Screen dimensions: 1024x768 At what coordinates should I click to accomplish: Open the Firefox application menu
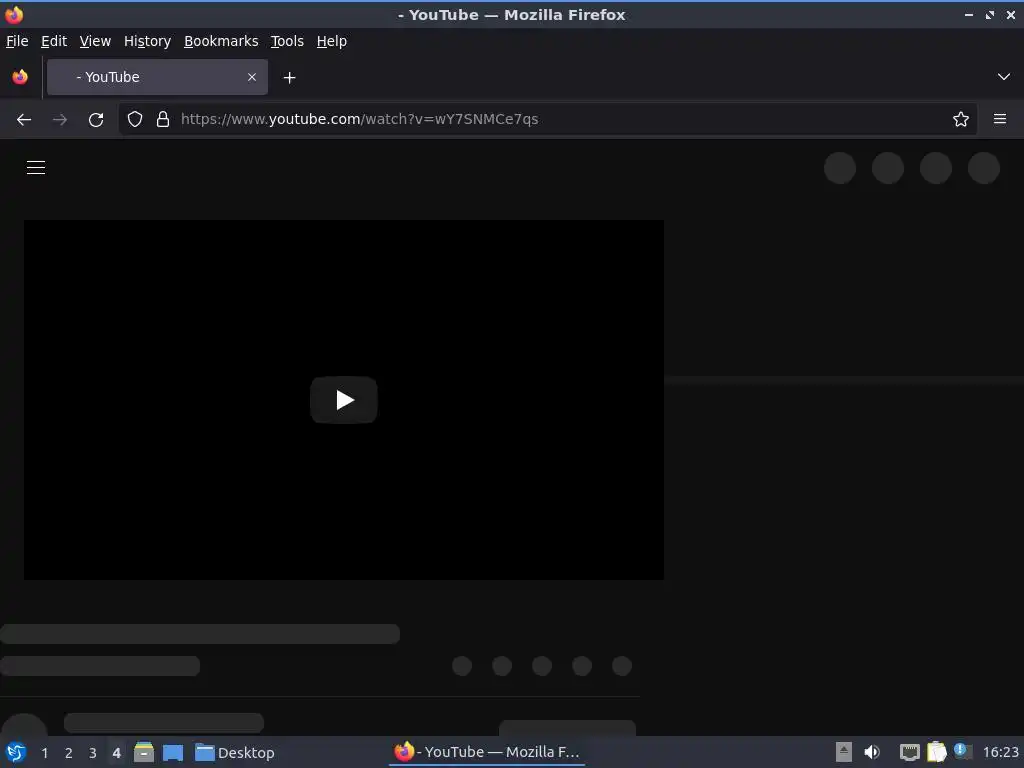(x=1000, y=119)
